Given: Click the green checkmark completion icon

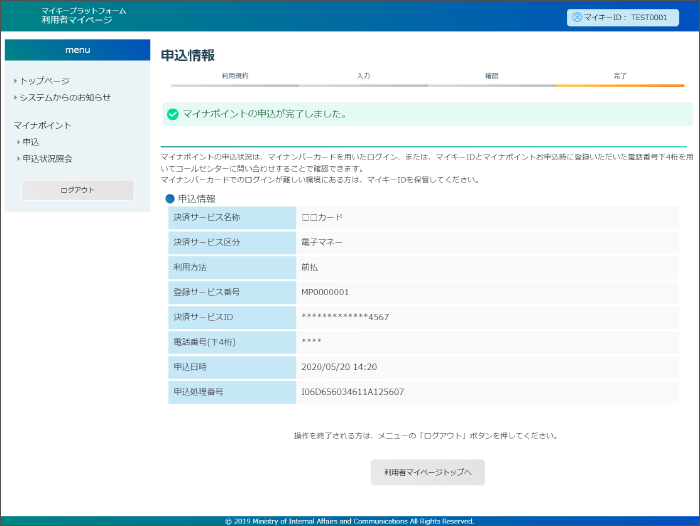Looking at the screenshot, I should [173, 114].
